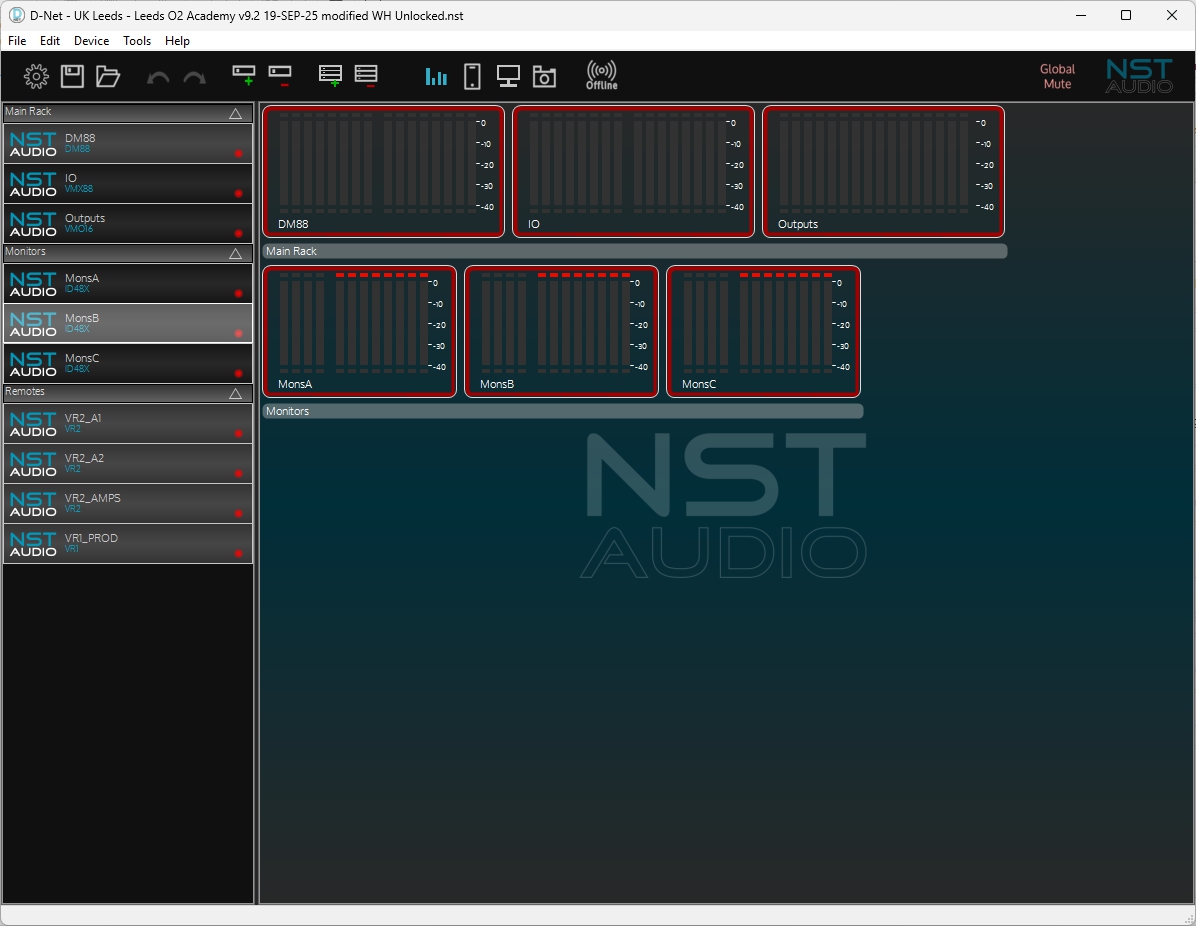Image resolution: width=1196 pixels, height=926 pixels.
Task: Toggle the Global Mute button
Action: point(1057,77)
